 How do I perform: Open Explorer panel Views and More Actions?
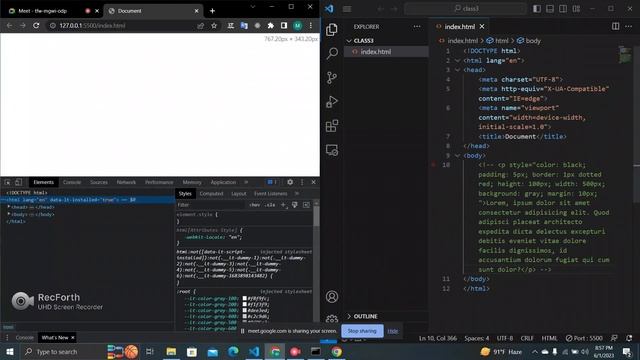coord(417,27)
